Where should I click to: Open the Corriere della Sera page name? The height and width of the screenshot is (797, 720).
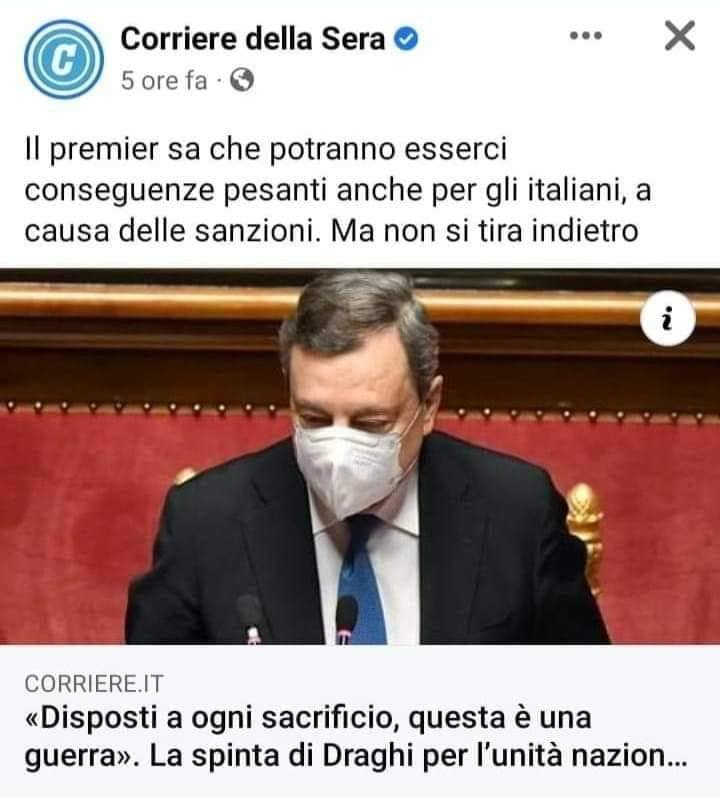tap(253, 39)
